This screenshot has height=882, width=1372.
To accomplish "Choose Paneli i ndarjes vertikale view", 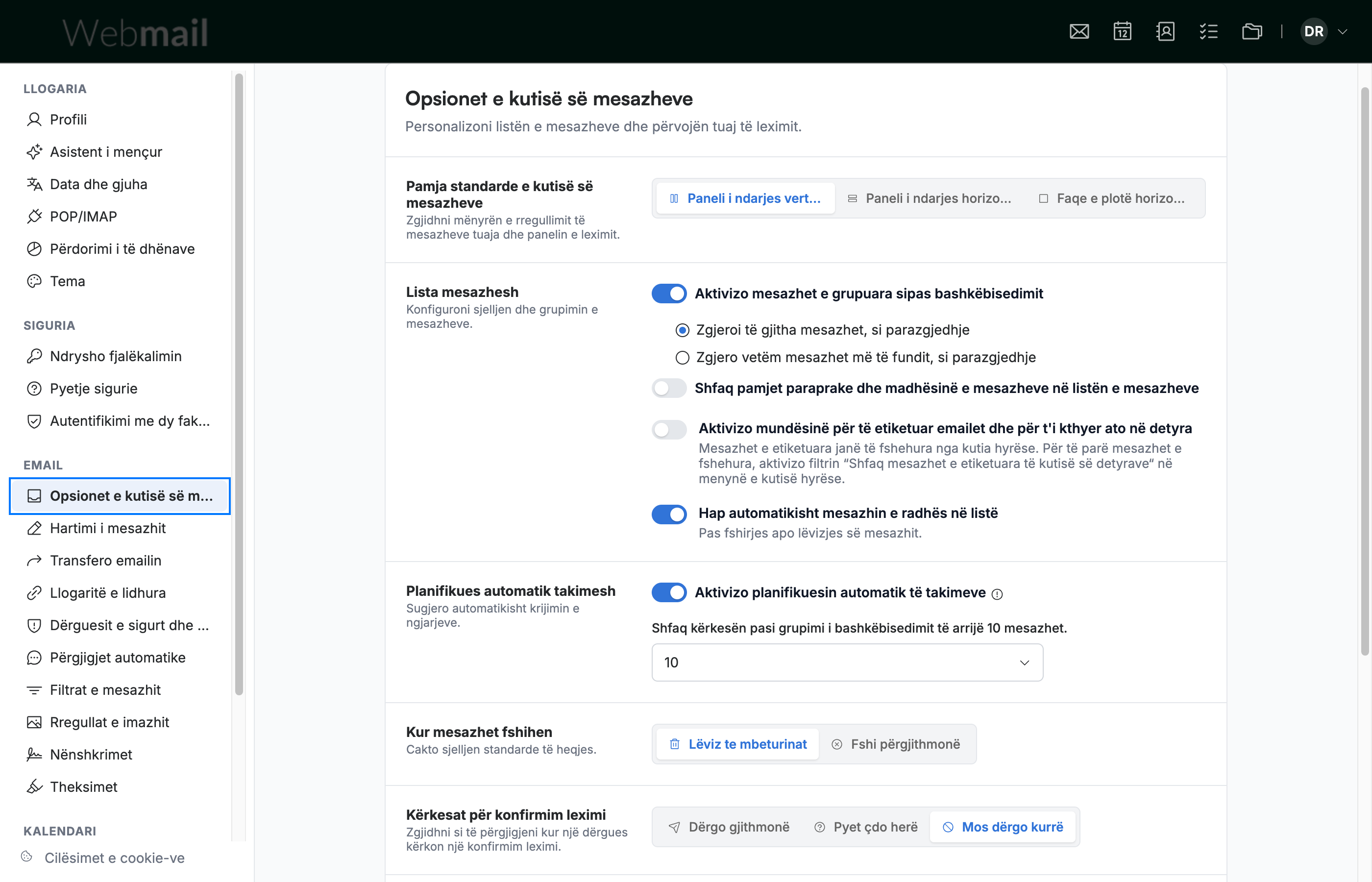I will [x=745, y=198].
